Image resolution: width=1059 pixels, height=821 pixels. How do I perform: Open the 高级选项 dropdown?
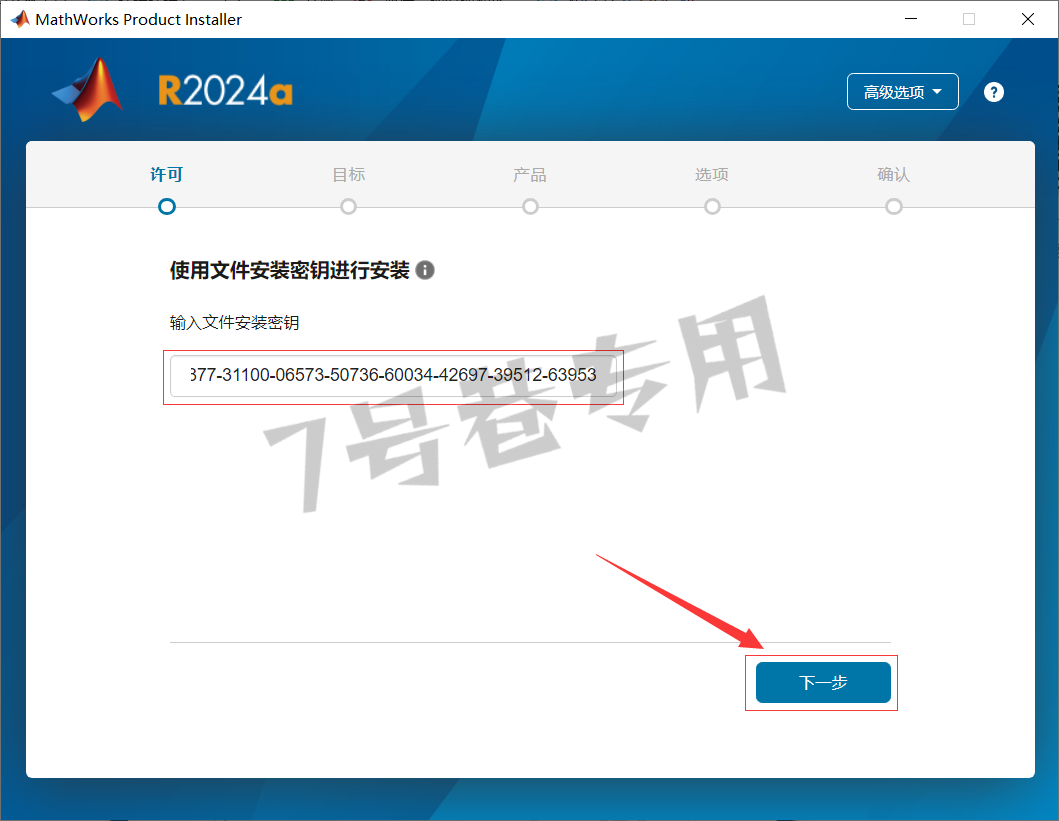tap(902, 92)
